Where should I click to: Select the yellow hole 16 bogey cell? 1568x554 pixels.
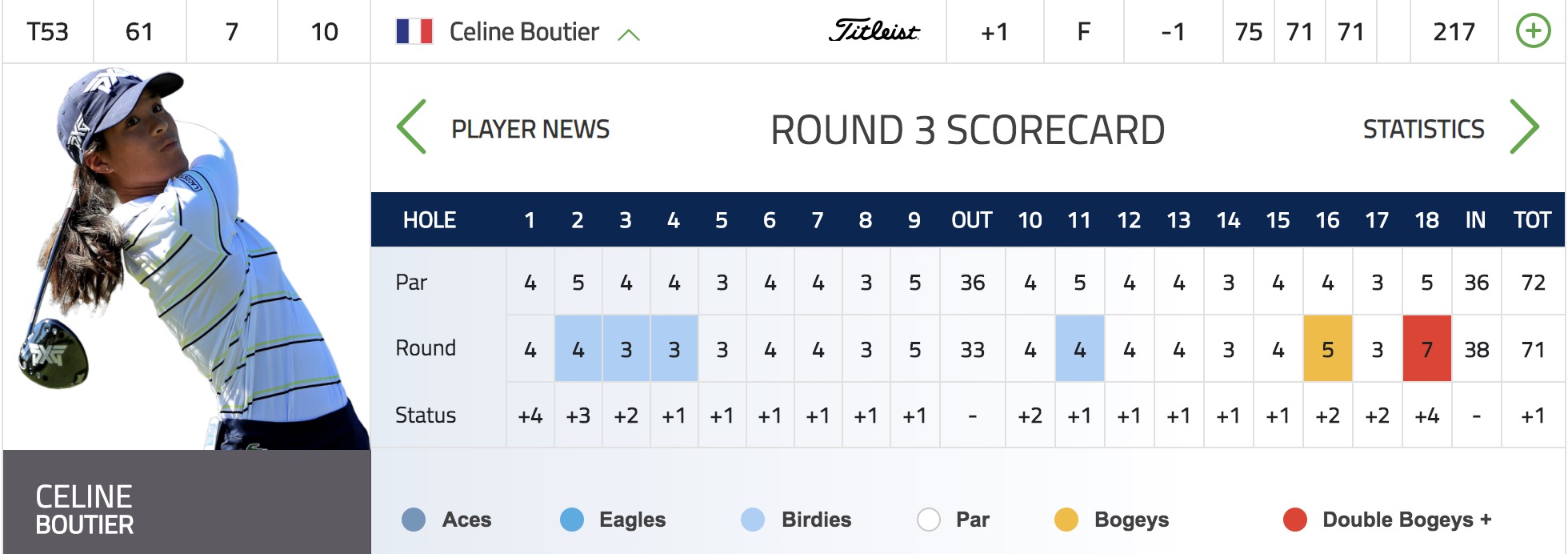(x=1327, y=348)
